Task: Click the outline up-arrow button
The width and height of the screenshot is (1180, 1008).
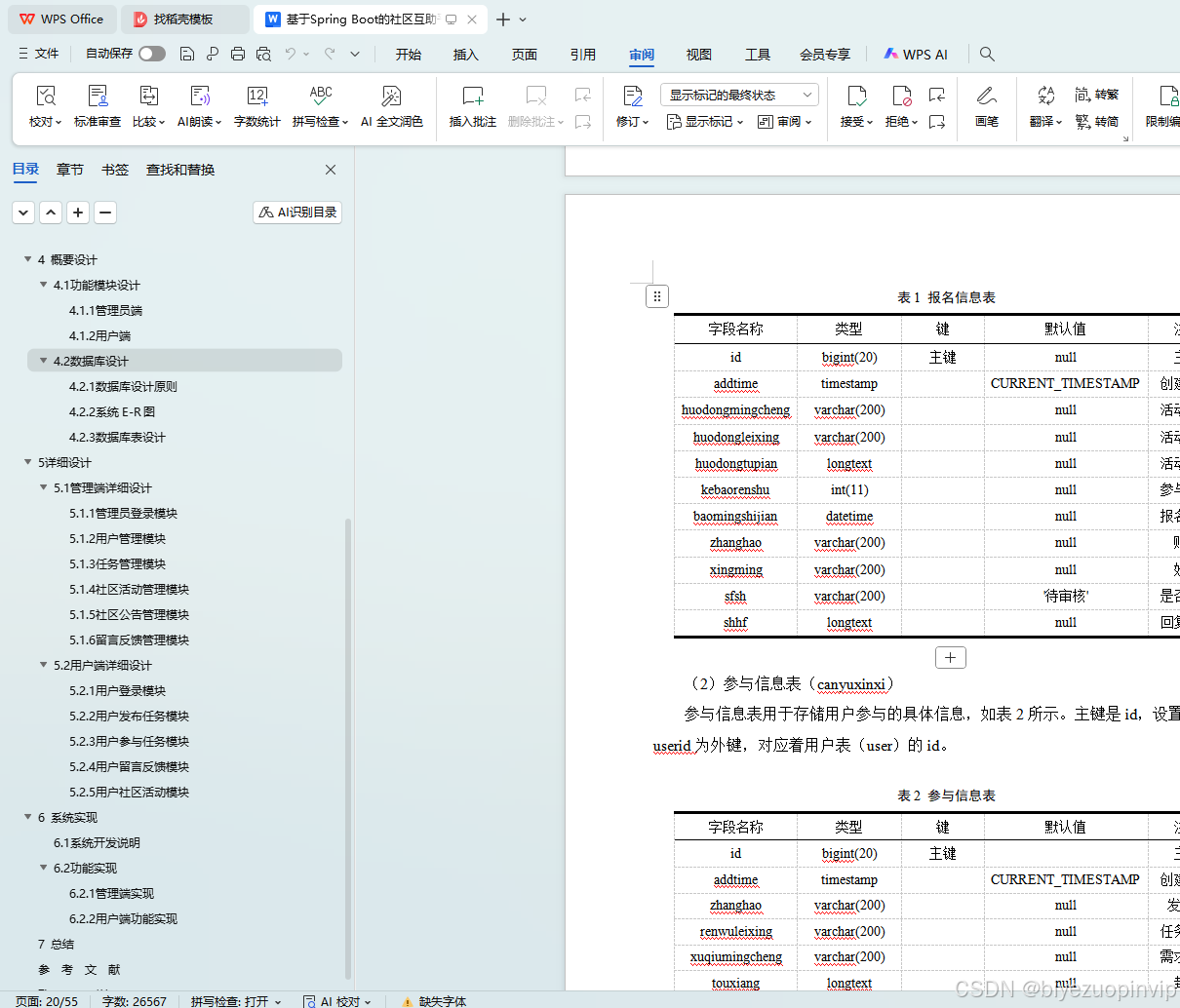Action: [51, 212]
